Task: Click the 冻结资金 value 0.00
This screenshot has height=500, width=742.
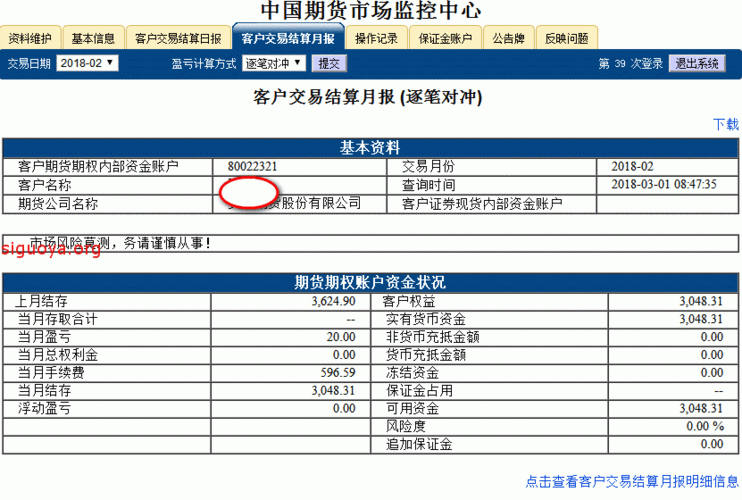Action: [x=712, y=373]
